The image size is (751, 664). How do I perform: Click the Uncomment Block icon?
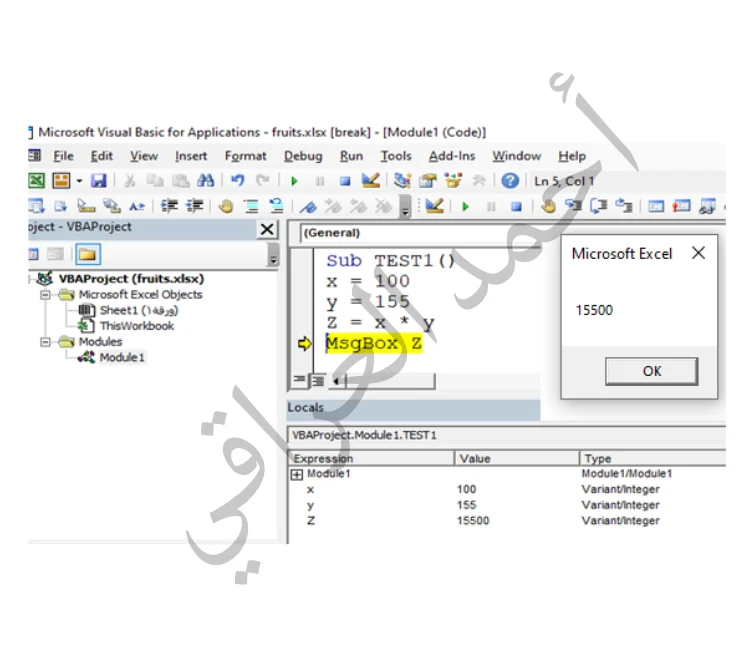point(276,206)
